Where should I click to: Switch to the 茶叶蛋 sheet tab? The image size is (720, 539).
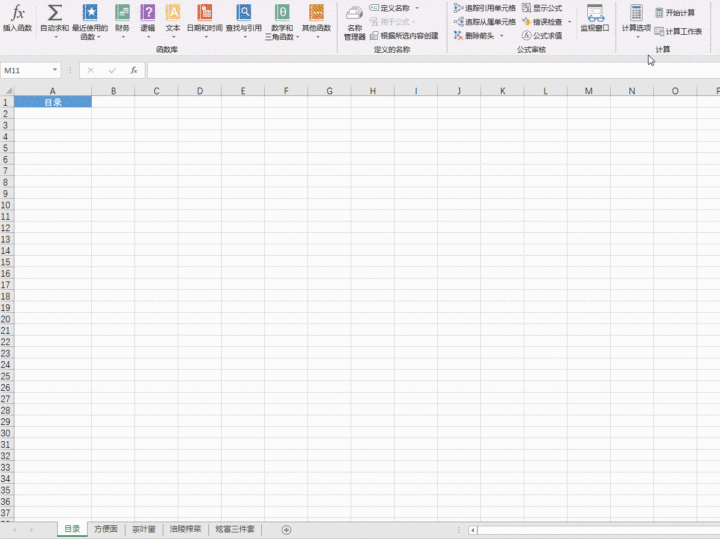click(x=144, y=529)
